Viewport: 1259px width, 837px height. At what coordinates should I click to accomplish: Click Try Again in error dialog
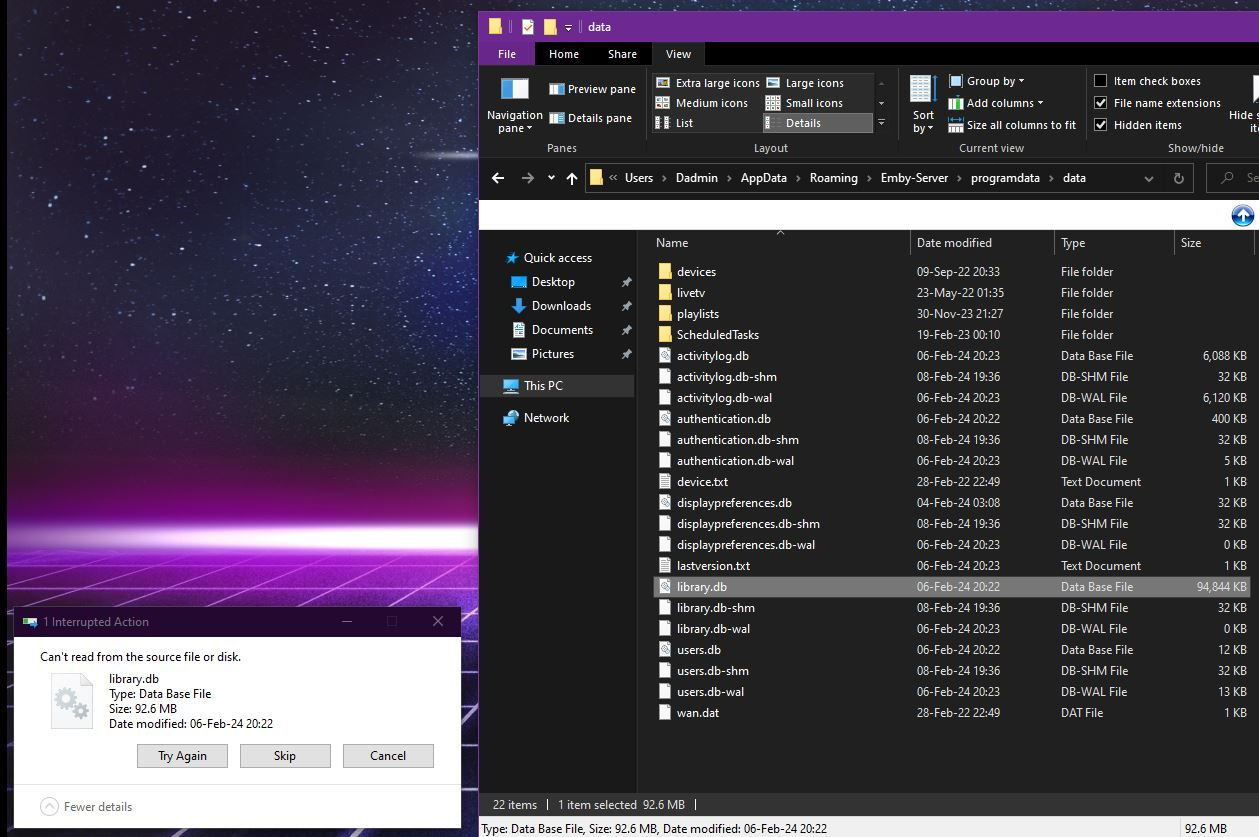click(x=182, y=756)
